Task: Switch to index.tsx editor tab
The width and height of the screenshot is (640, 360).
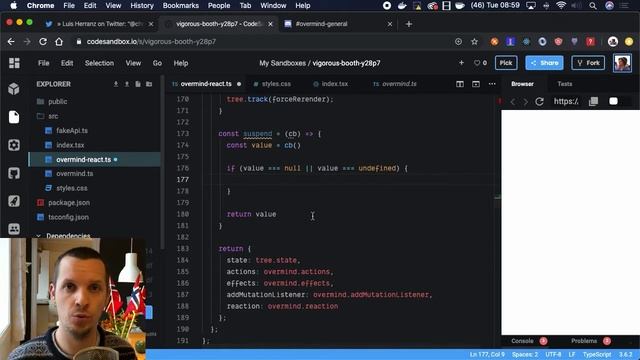Action: click(331, 84)
